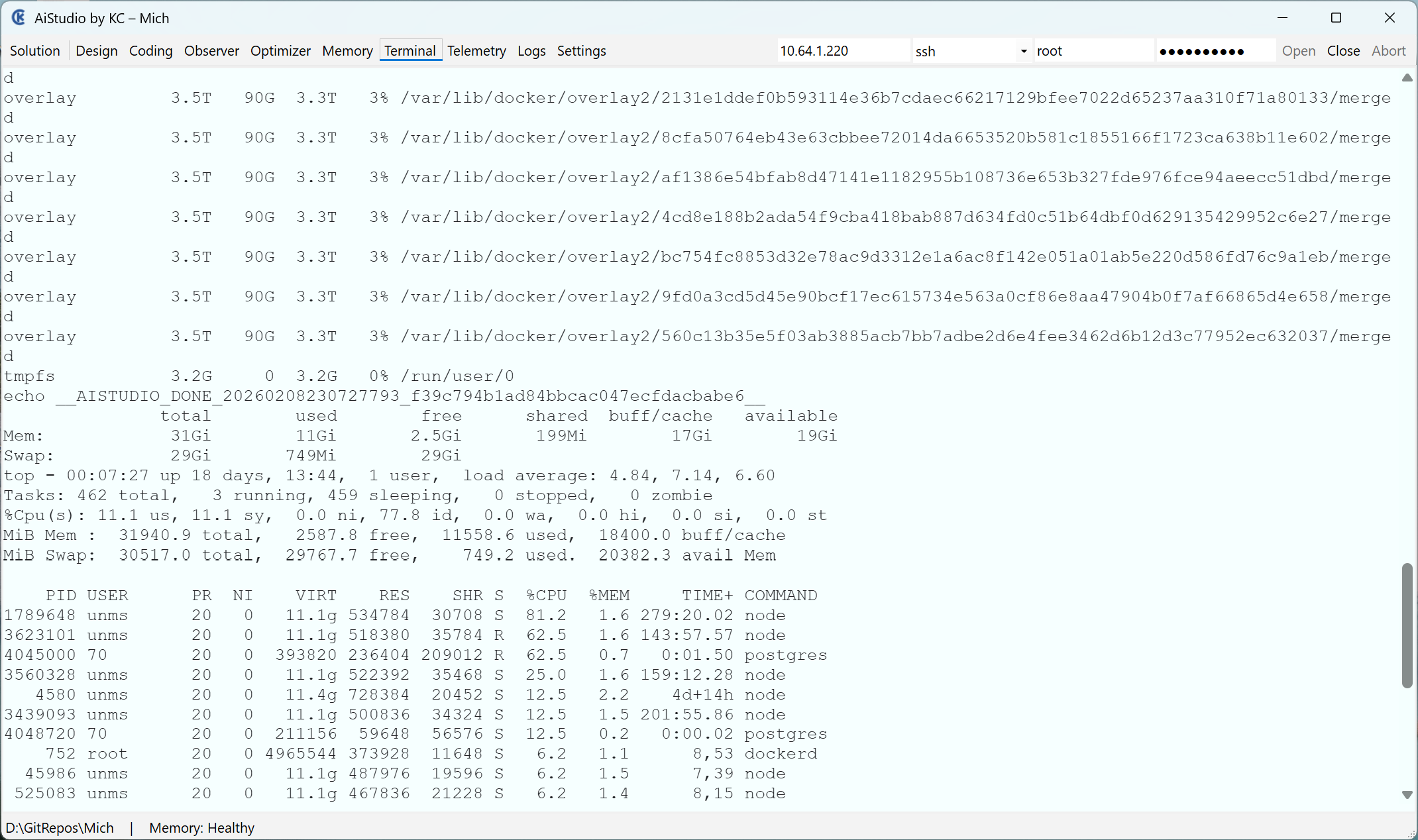This screenshot has width=1418, height=840.
Task: Switch to the Observer tab
Action: 211,50
